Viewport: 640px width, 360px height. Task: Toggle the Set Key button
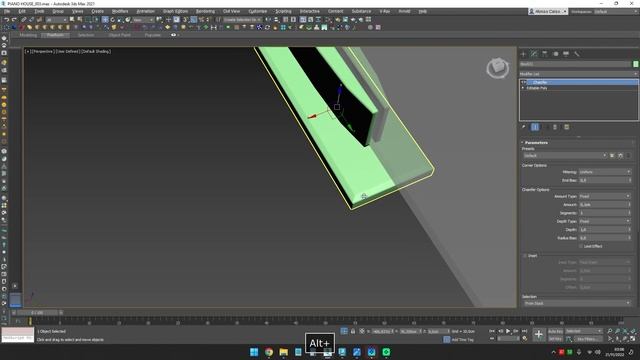click(555, 339)
